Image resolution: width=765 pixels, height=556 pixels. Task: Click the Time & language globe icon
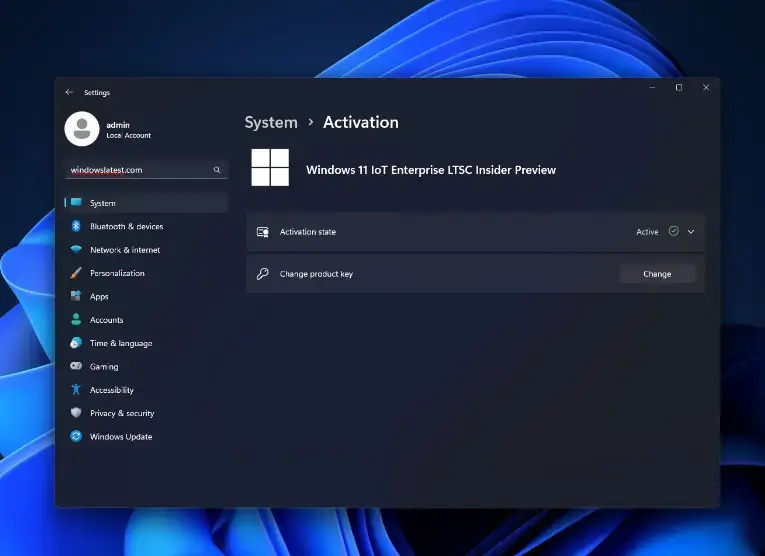pyautogui.click(x=76, y=343)
